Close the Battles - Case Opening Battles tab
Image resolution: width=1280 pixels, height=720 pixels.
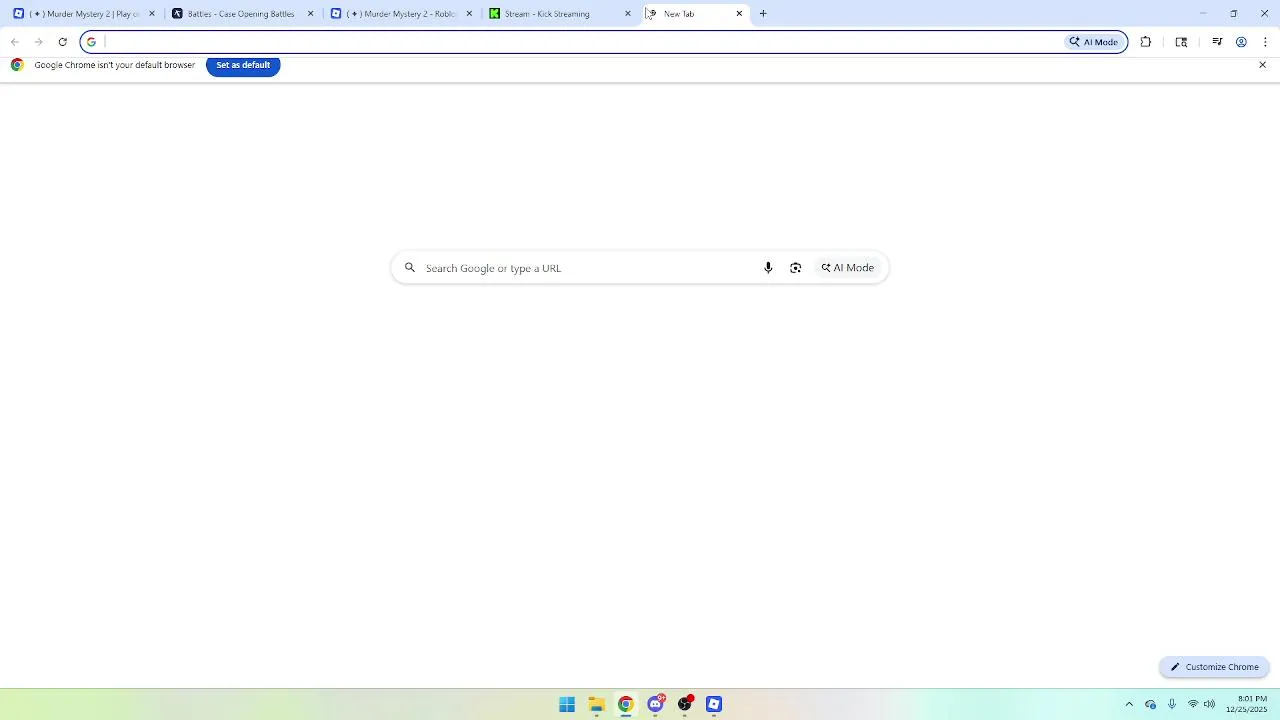coord(310,14)
